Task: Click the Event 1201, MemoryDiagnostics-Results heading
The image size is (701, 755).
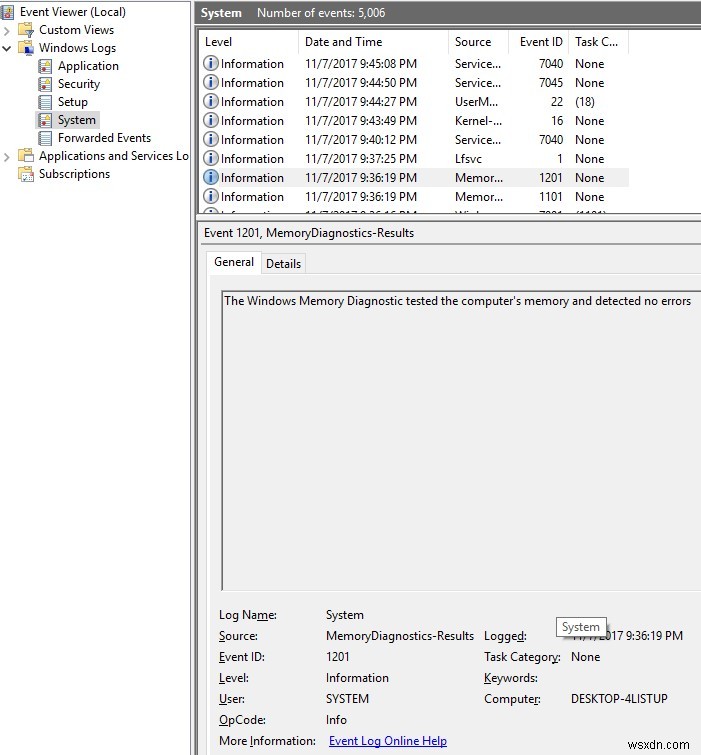Action: (x=309, y=233)
